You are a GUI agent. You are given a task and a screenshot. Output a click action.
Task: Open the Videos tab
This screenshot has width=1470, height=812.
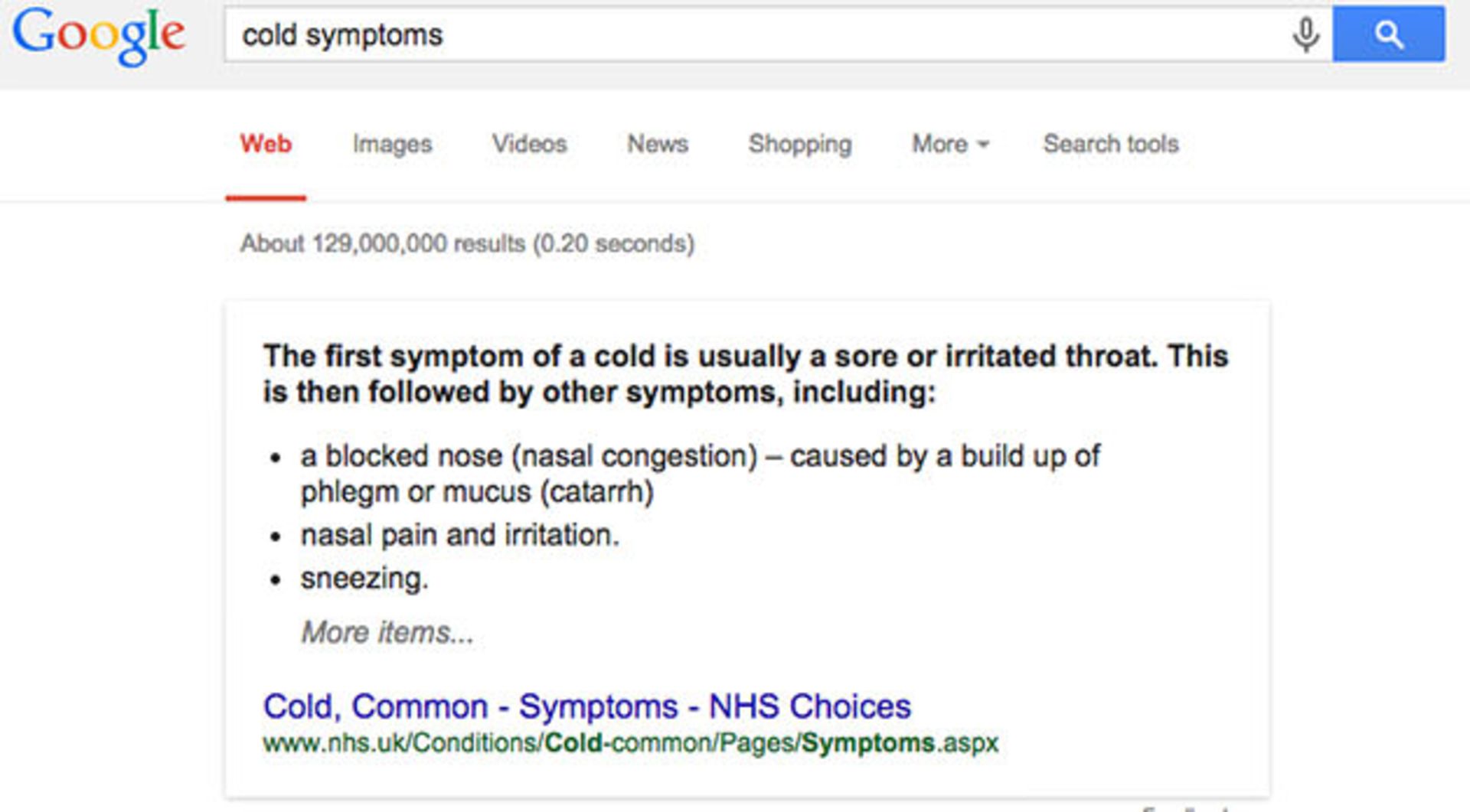(529, 144)
